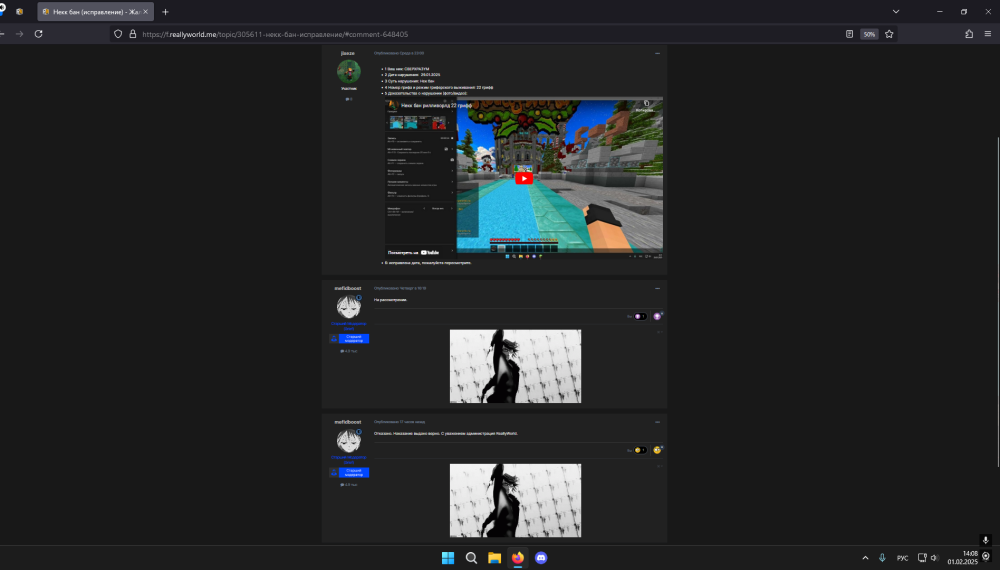Reload the page with the refresh button
This screenshot has width=1000, height=570.
pos(38,34)
